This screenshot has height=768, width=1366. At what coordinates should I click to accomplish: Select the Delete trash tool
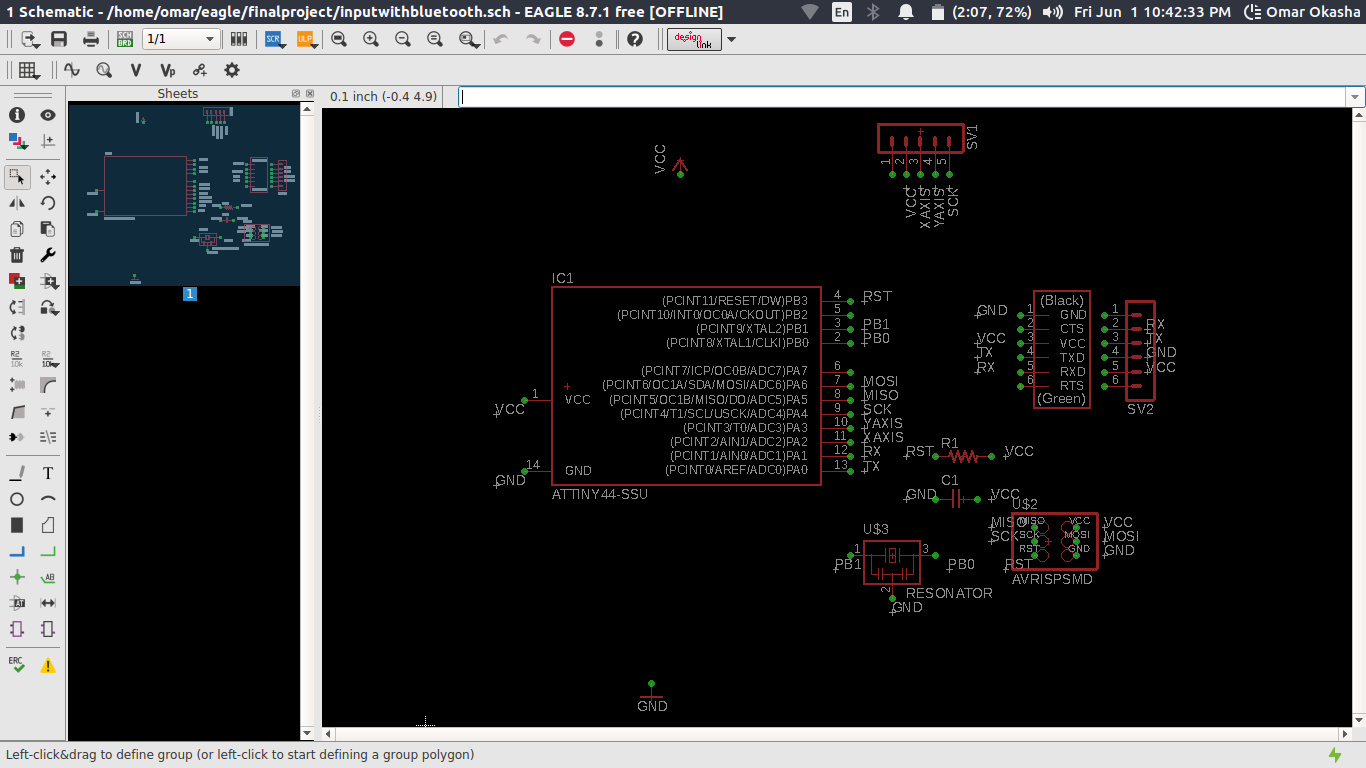tap(17, 255)
